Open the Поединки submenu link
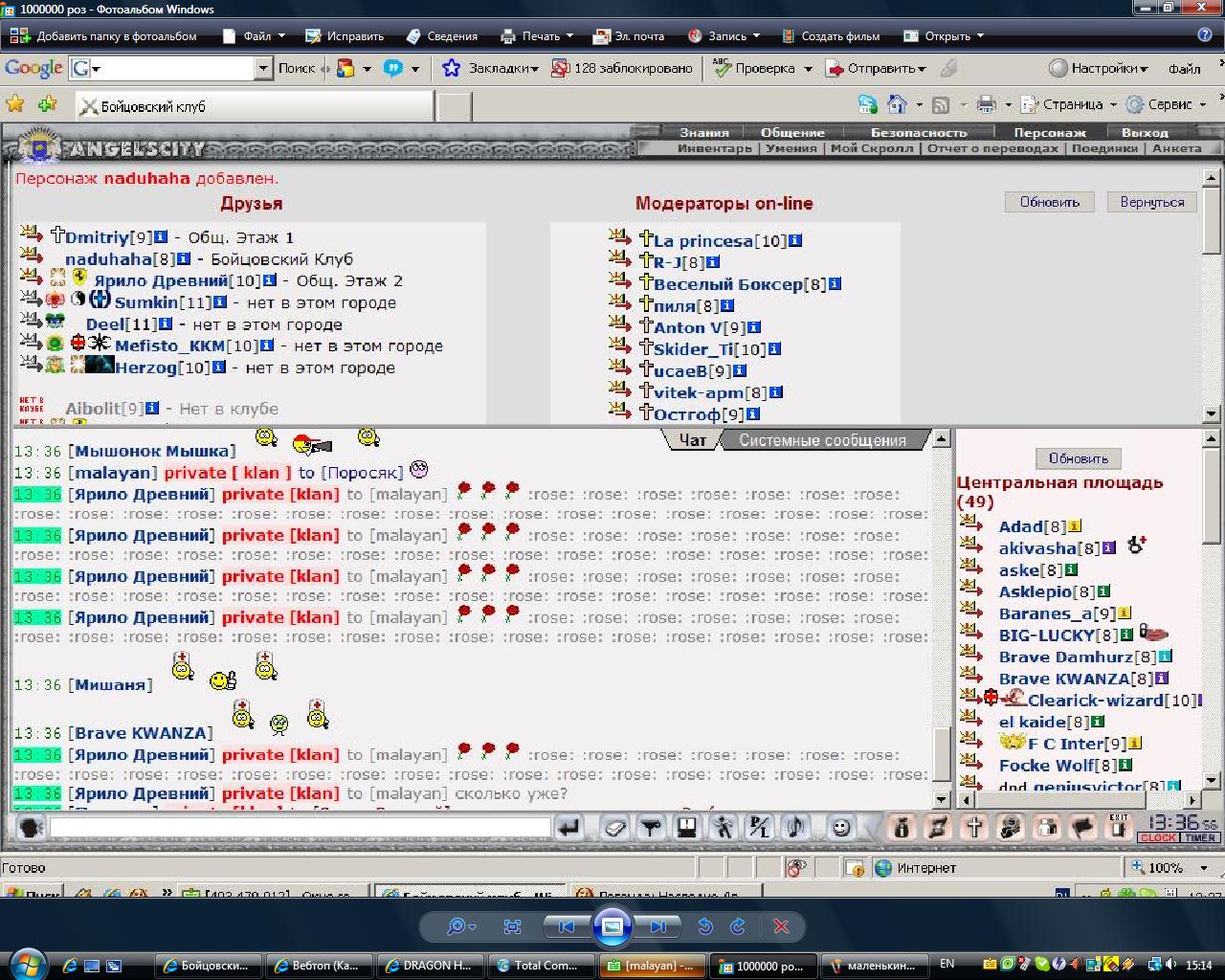This screenshot has width=1225, height=980. point(1104,148)
